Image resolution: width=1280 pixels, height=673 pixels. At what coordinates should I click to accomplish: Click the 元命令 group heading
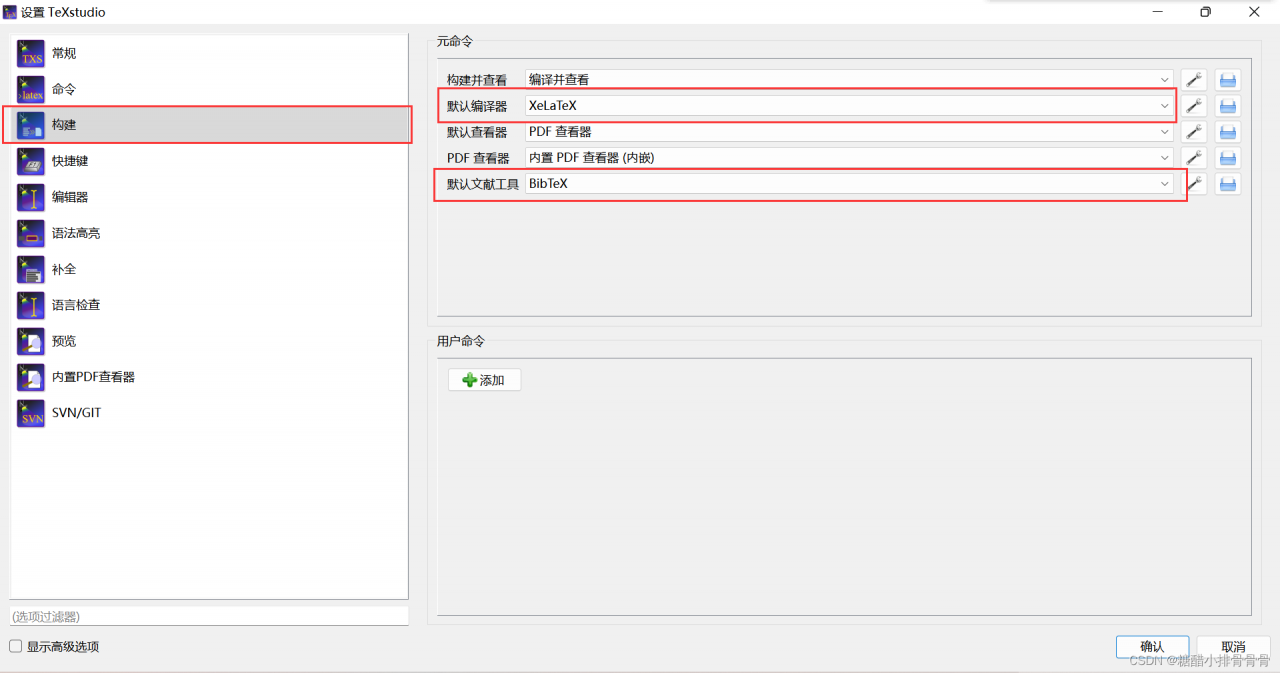[455, 41]
